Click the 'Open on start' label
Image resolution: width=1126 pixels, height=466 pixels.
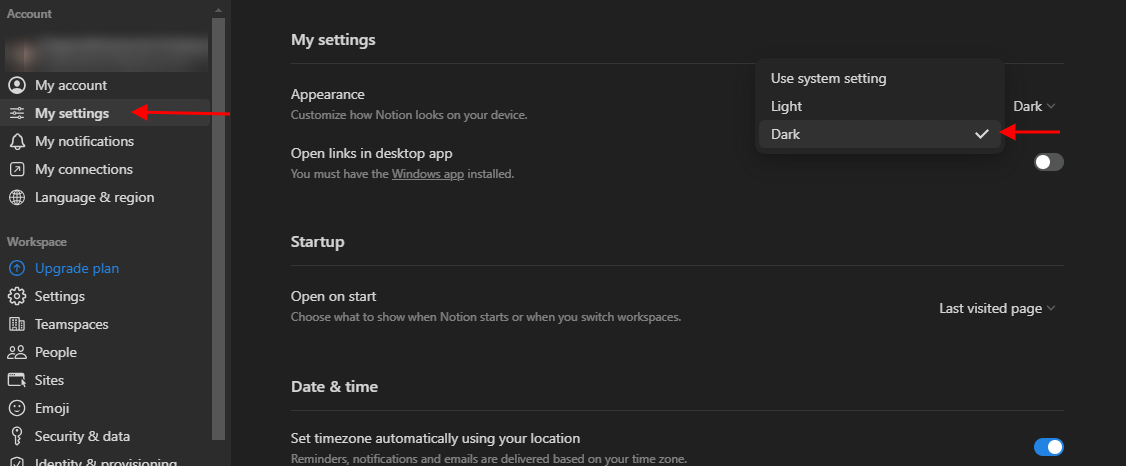point(333,297)
